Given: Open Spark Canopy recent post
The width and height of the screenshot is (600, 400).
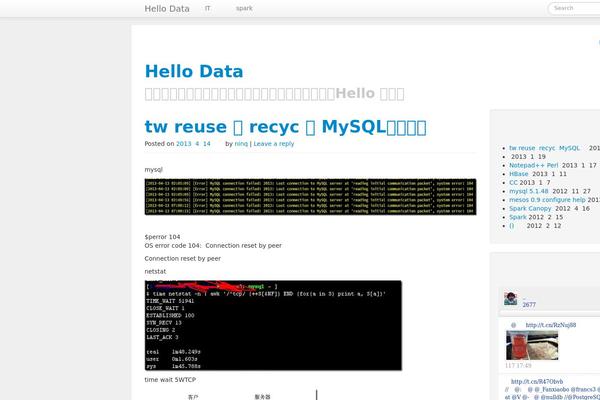Looking at the screenshot, I should [x=530, y=209].
